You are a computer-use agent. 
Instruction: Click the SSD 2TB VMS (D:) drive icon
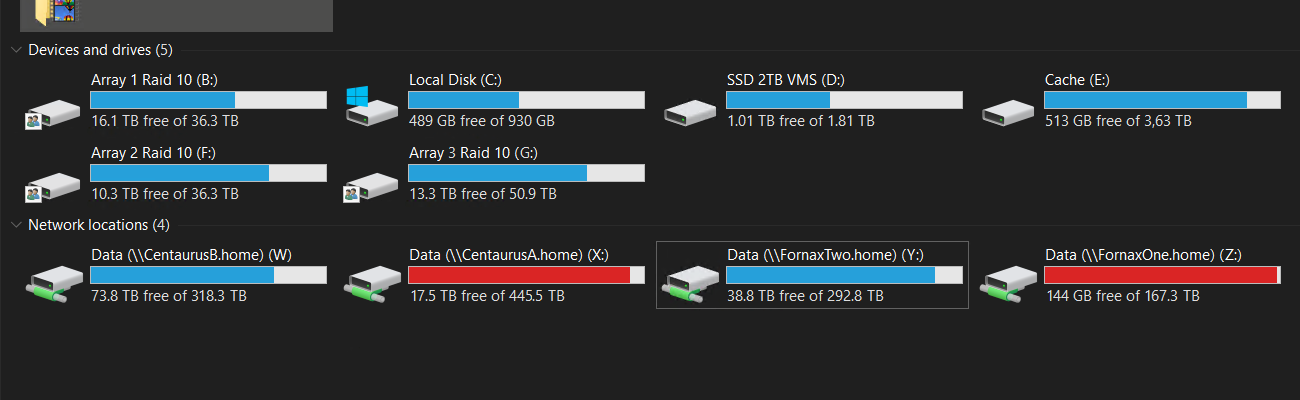tap(689, 110)
